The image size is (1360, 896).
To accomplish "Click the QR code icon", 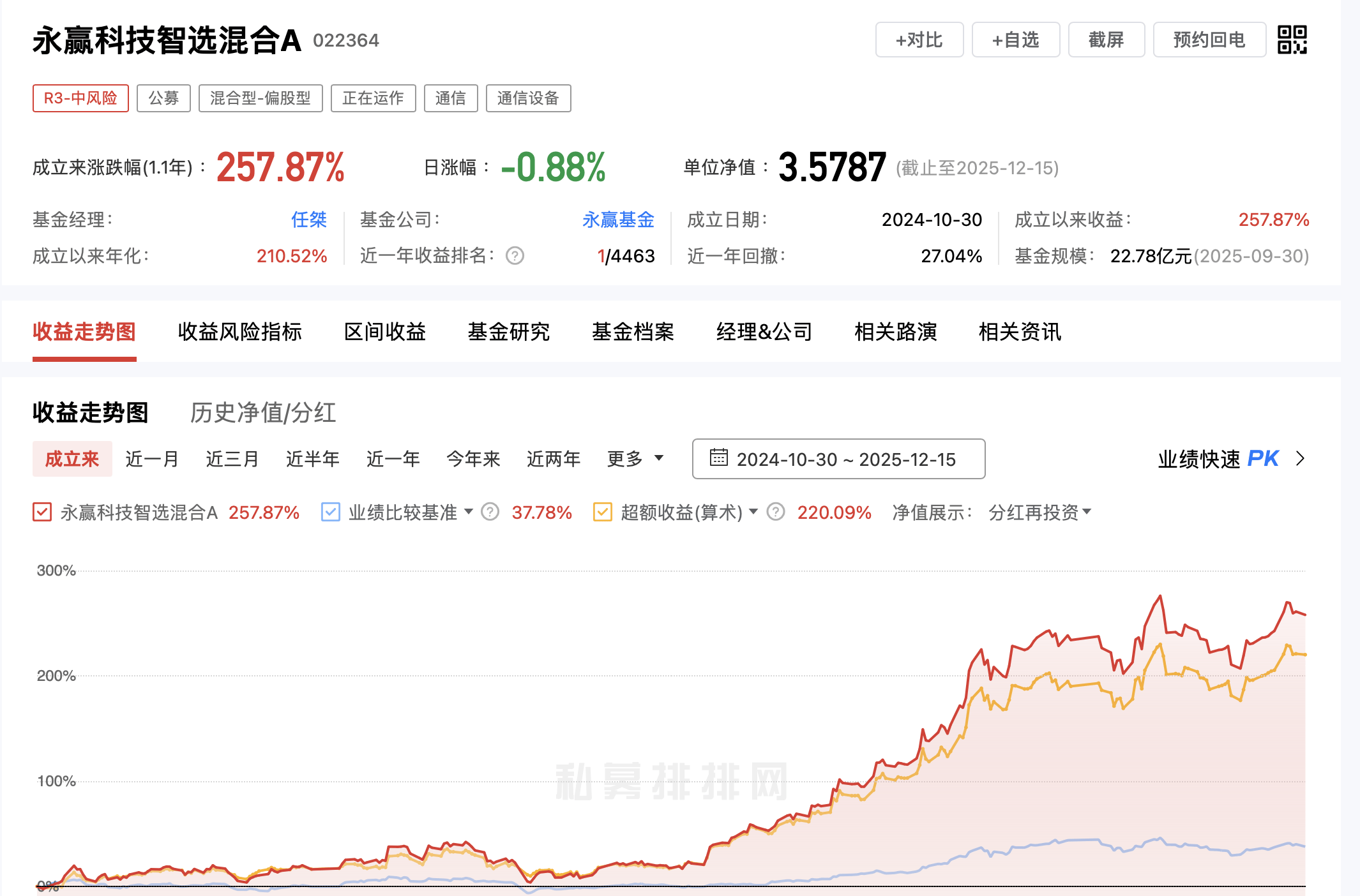I will point(1292,40).
